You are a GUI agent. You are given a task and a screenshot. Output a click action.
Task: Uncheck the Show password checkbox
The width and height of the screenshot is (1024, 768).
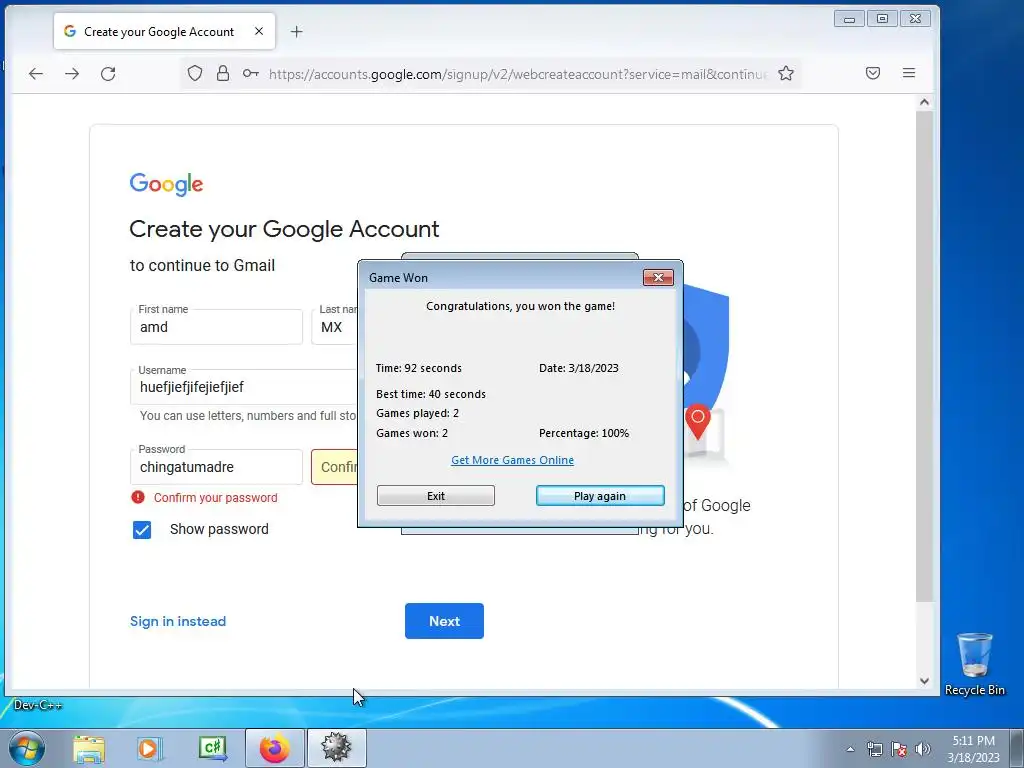click(142, 530)
